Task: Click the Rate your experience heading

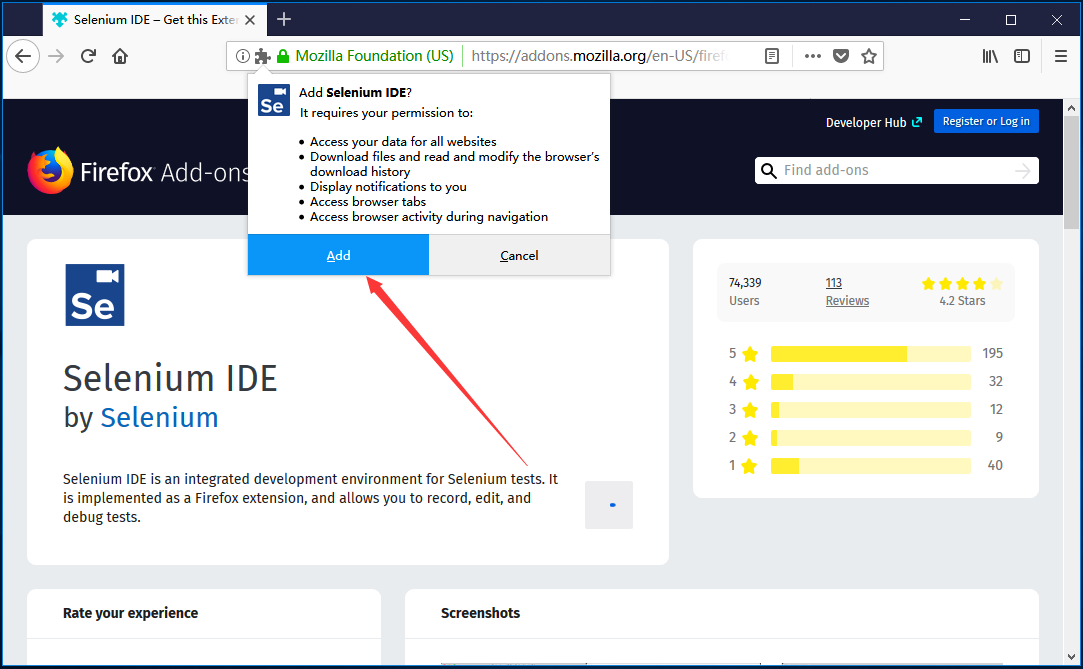Action: tap(131, 613)
